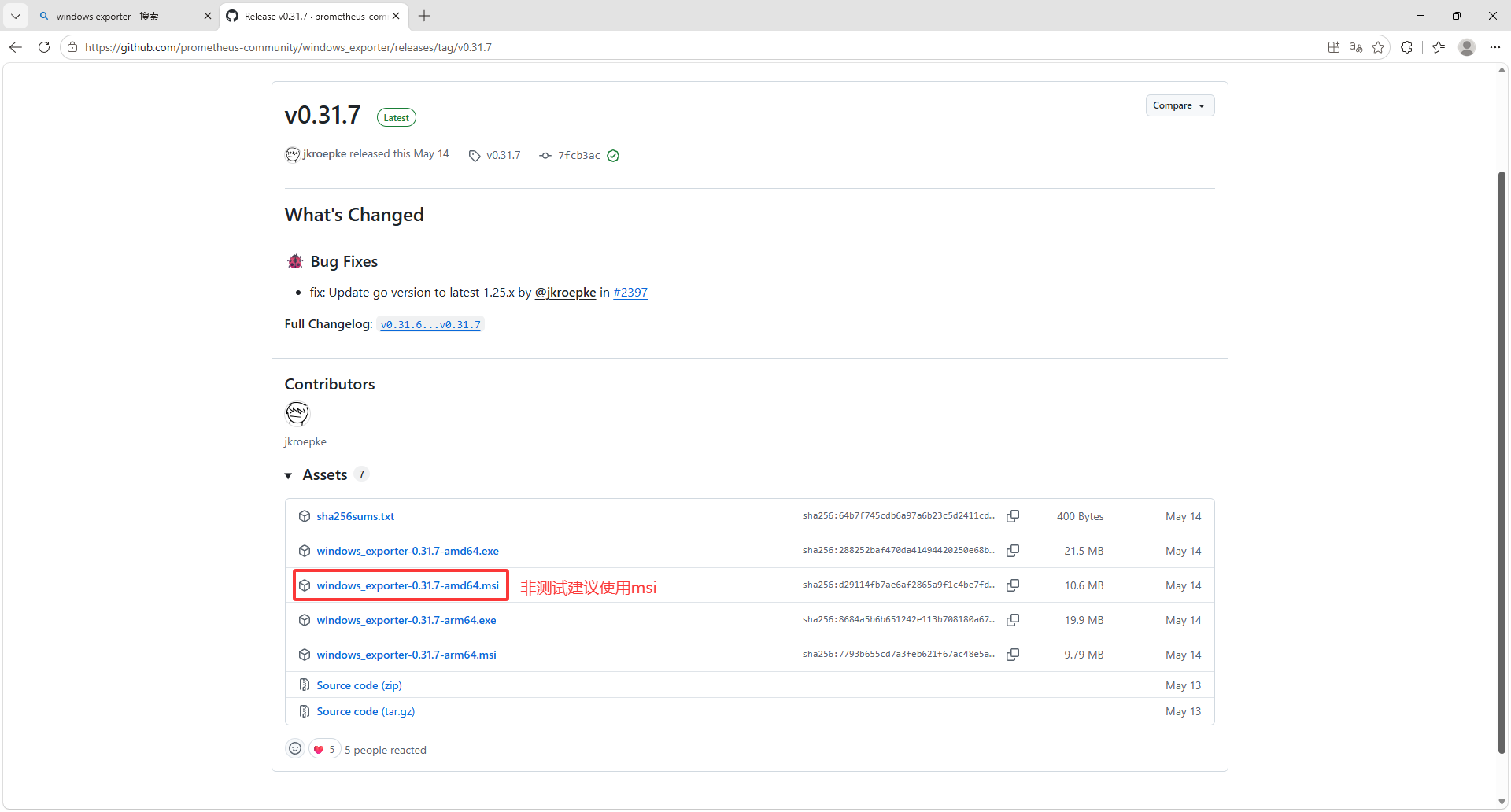Download Source code (zip)
This screenshot has width=1511, height=812.
click(359, 685)
